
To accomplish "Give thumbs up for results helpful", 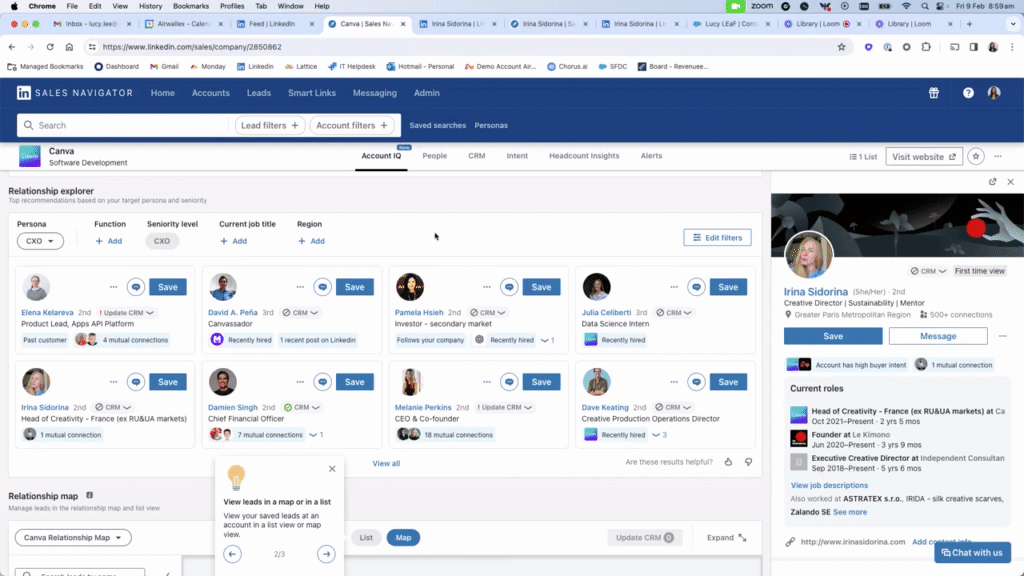I will point(728,462).
